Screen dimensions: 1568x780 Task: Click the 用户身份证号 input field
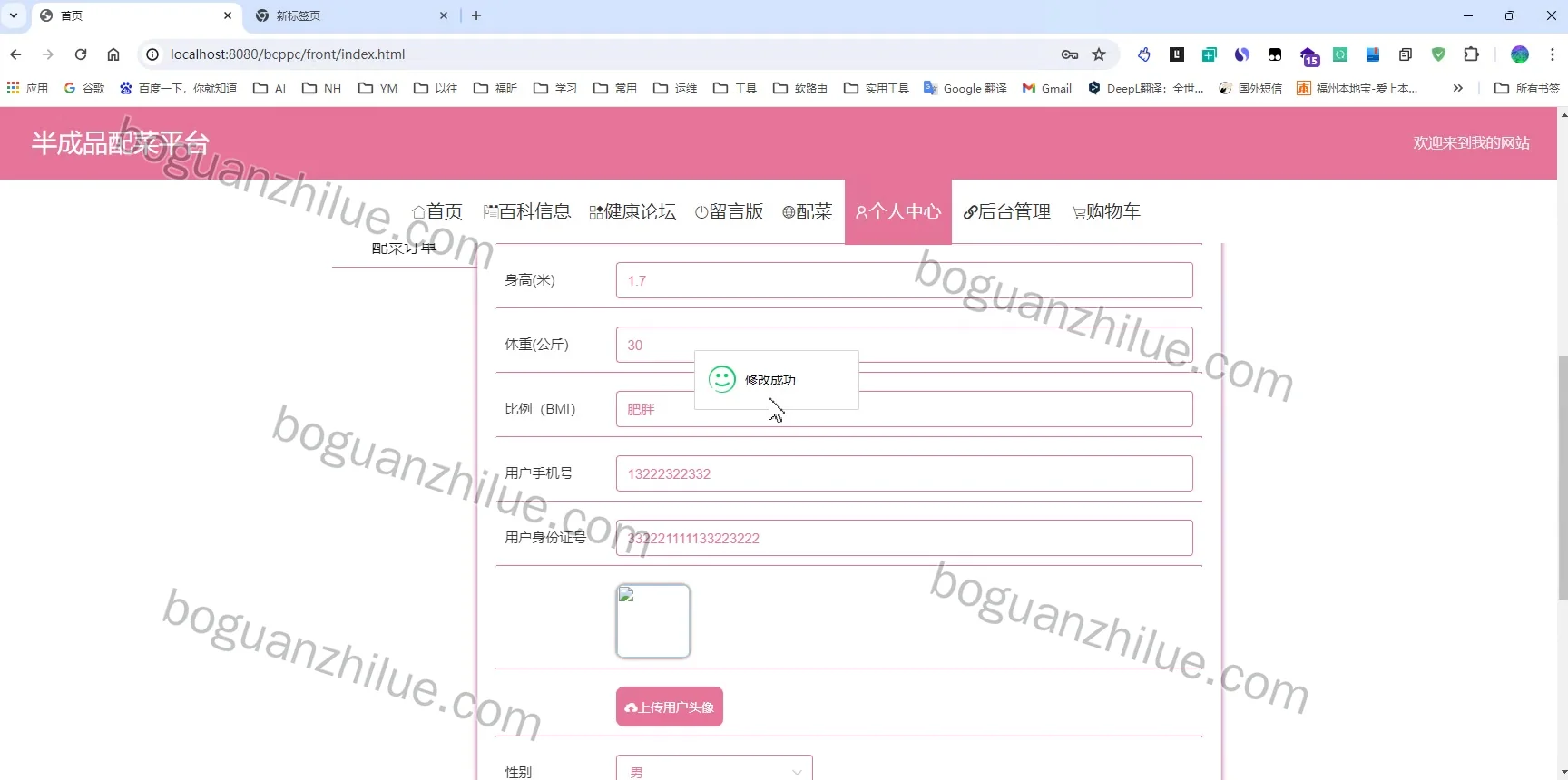(x=904, y=538)
